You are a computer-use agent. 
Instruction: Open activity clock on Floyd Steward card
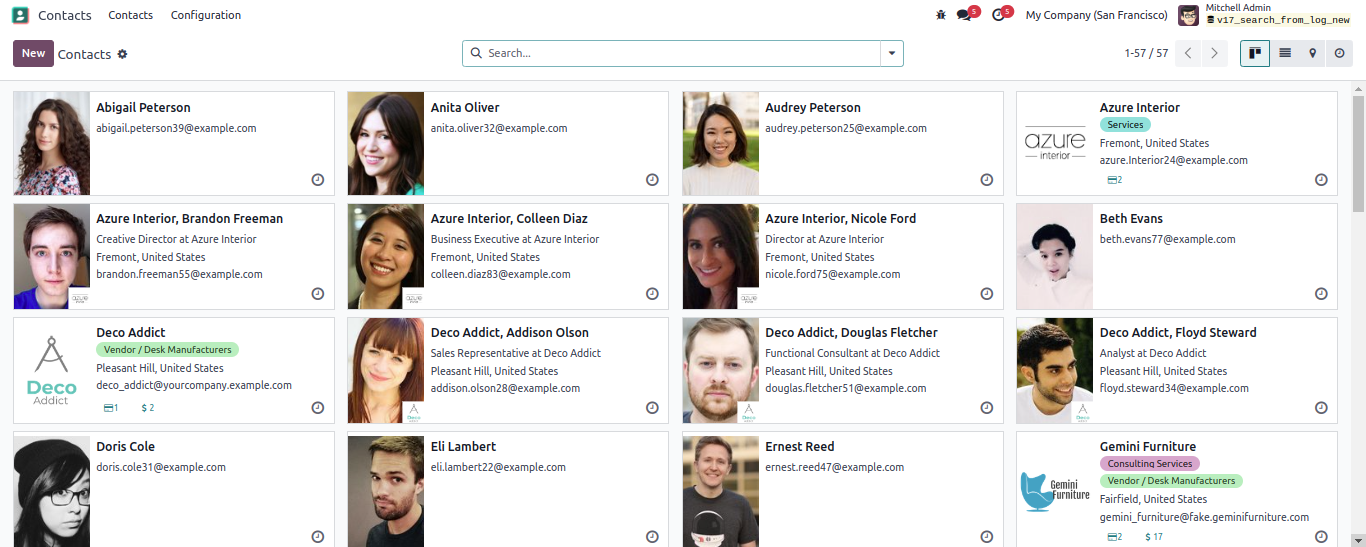(1321, 408)
